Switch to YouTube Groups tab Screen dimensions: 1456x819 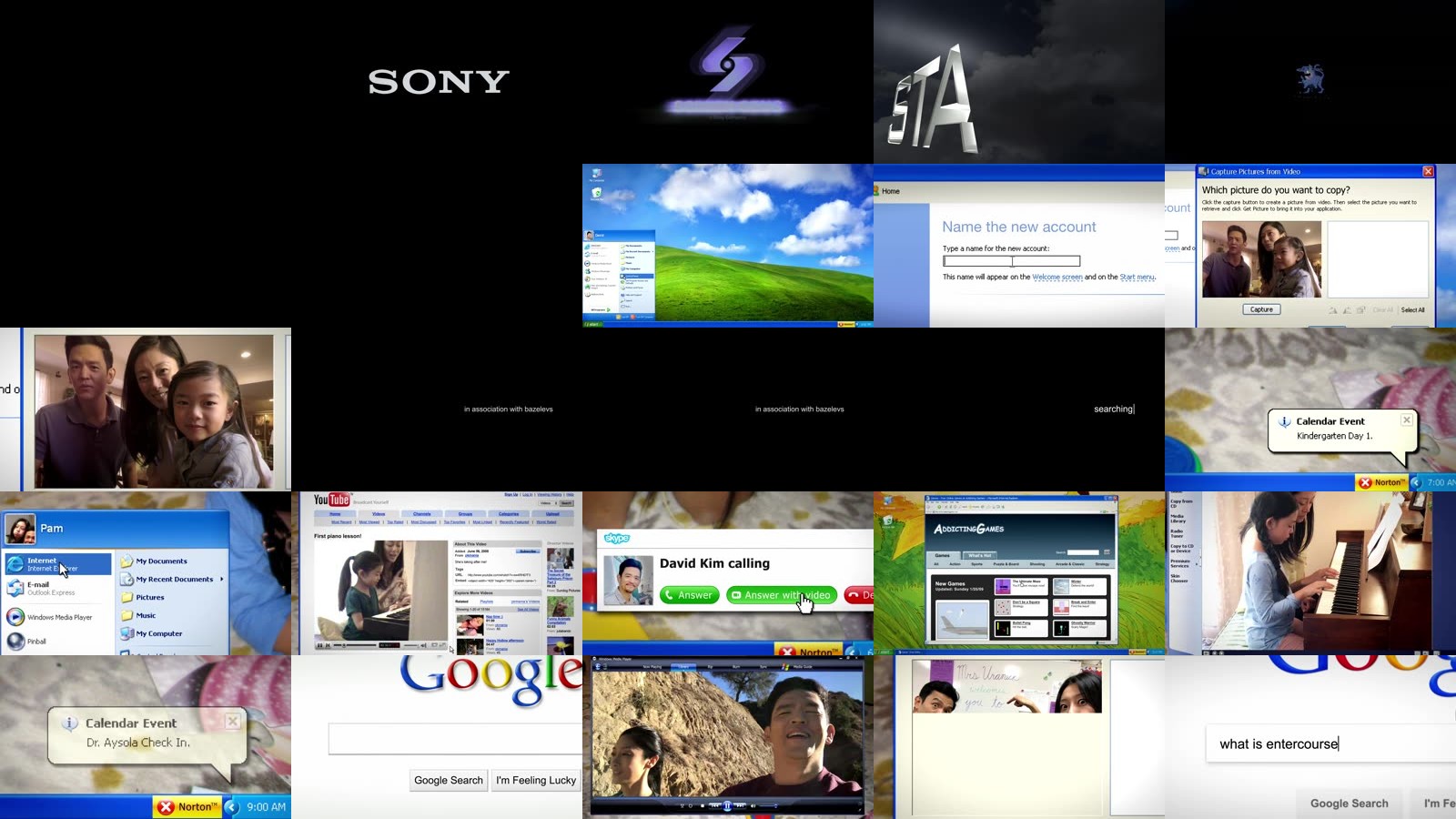(x=465, y=514)
